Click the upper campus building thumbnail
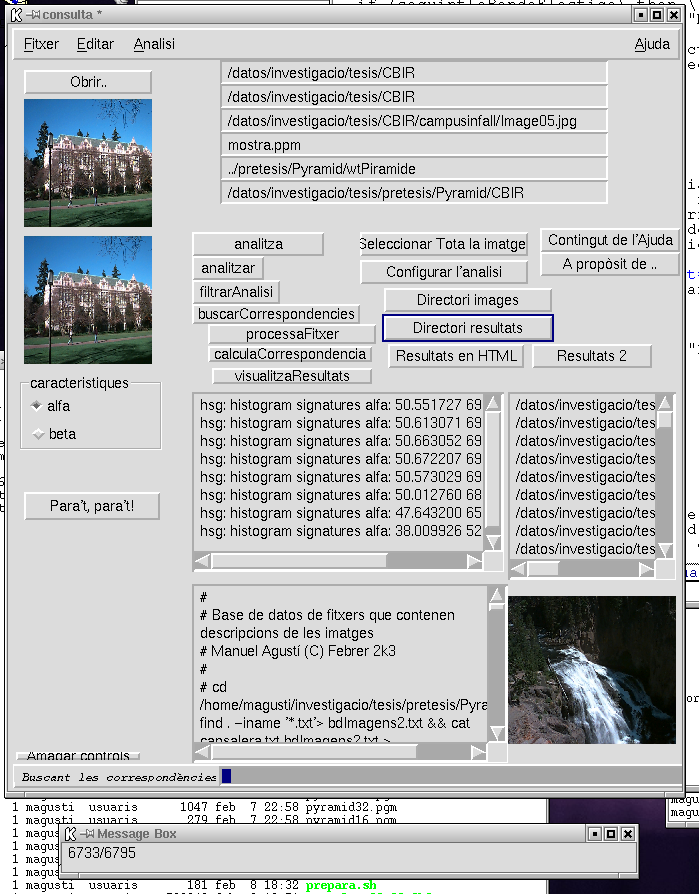 point(88,163)
